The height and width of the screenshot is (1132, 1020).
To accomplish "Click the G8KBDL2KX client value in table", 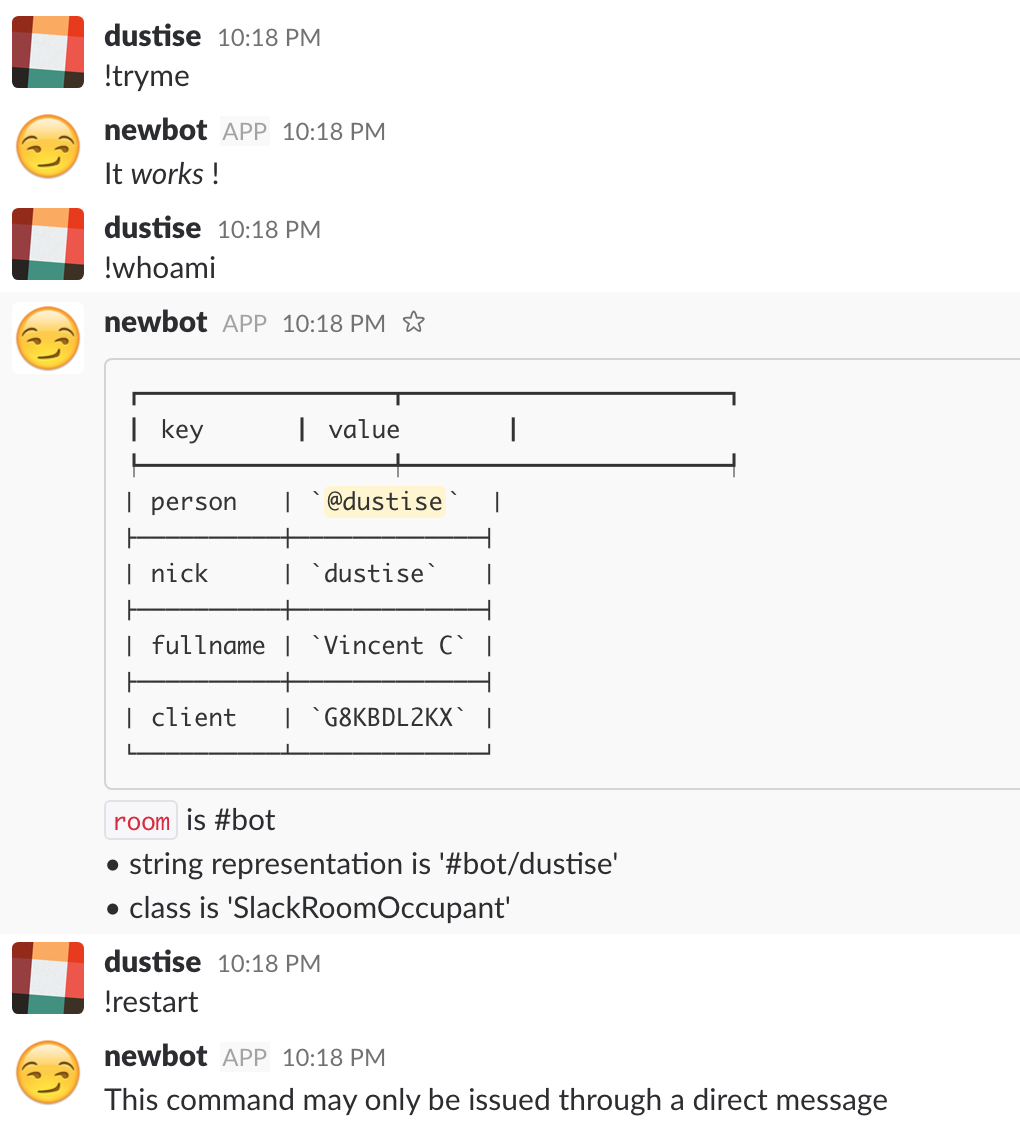I will point(388,718).
